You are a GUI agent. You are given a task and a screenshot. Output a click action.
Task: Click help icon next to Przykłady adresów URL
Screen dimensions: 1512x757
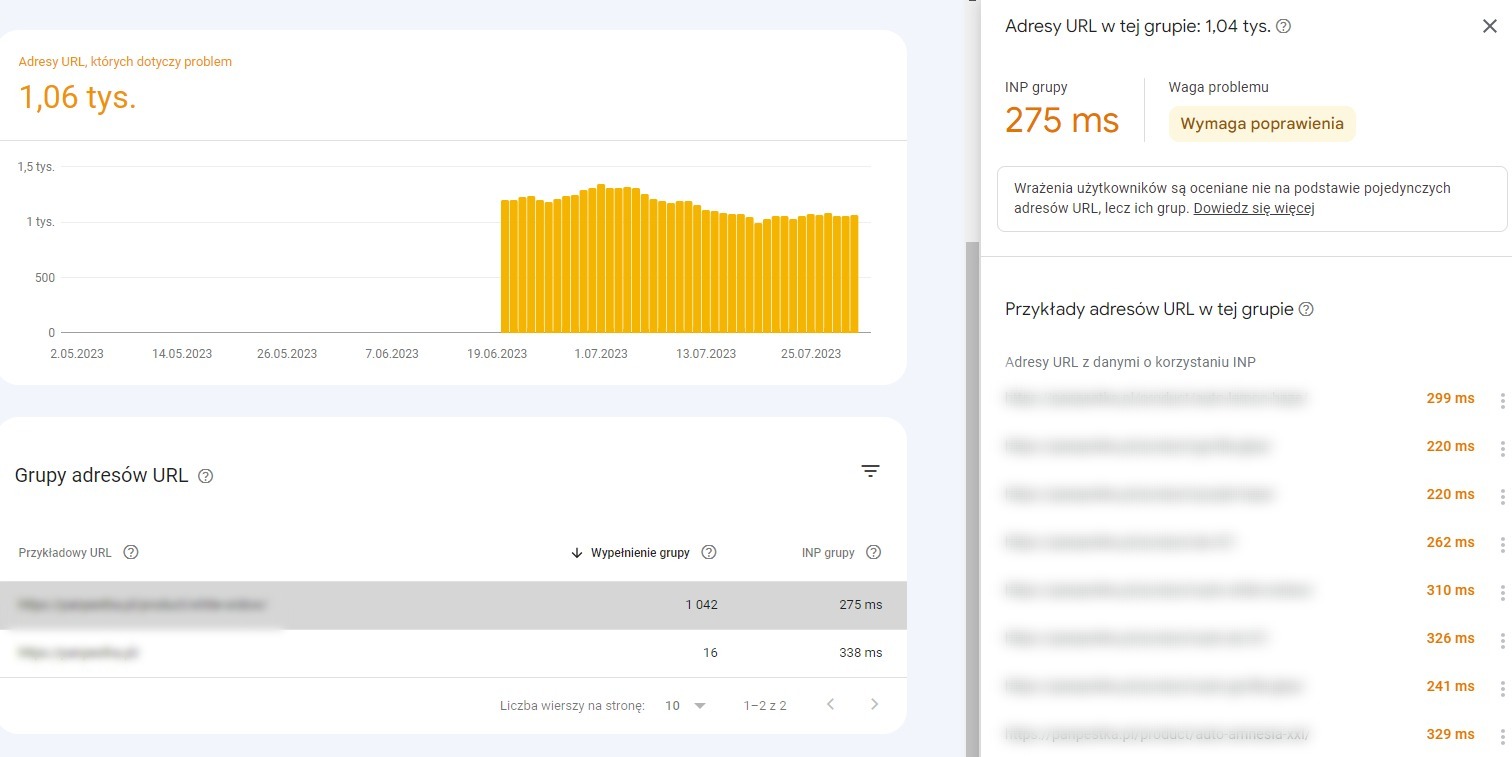point(1305,309)
